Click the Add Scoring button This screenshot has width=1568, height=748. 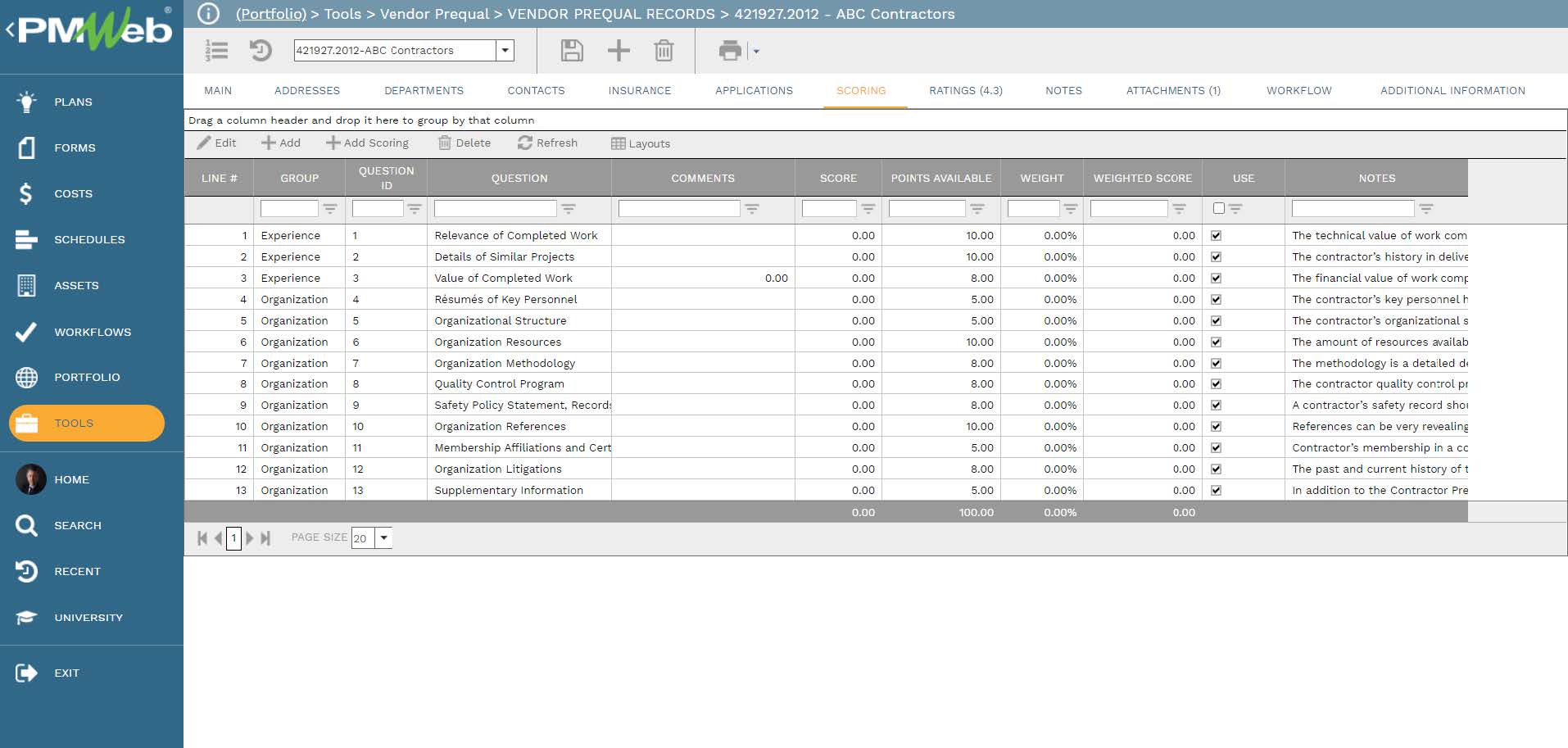[367, 143]
